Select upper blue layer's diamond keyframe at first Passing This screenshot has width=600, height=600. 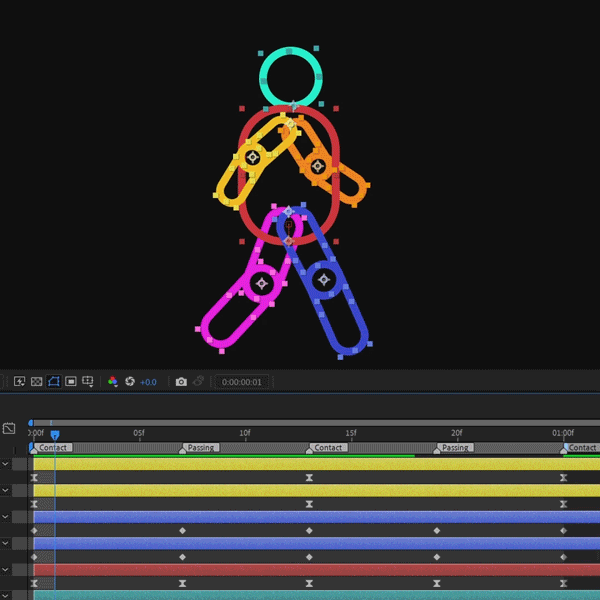[x=183, y=530]
